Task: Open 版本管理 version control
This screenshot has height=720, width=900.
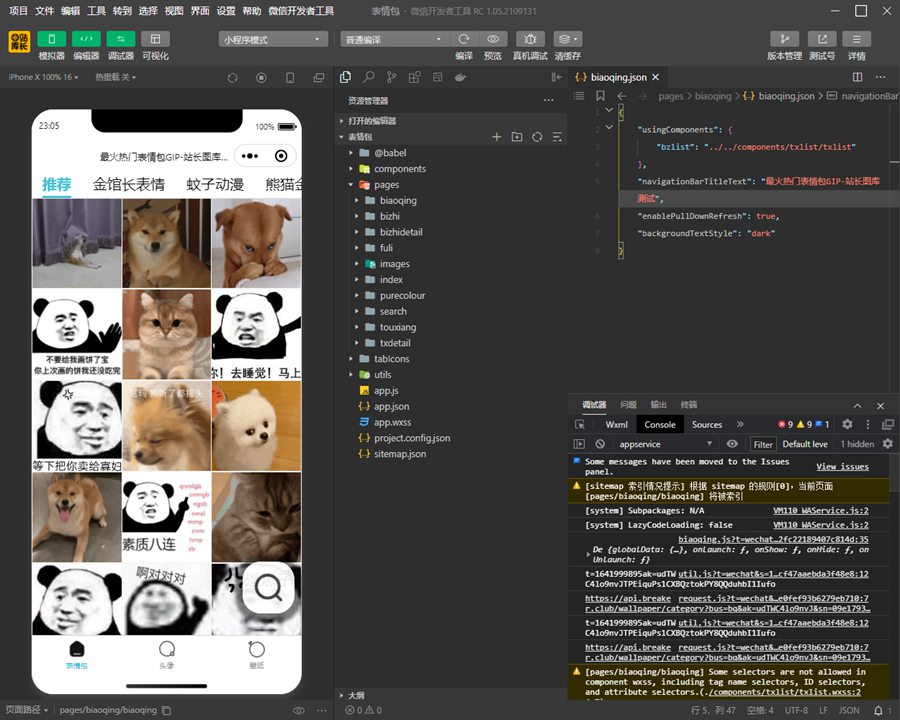Action: point(784,39)
